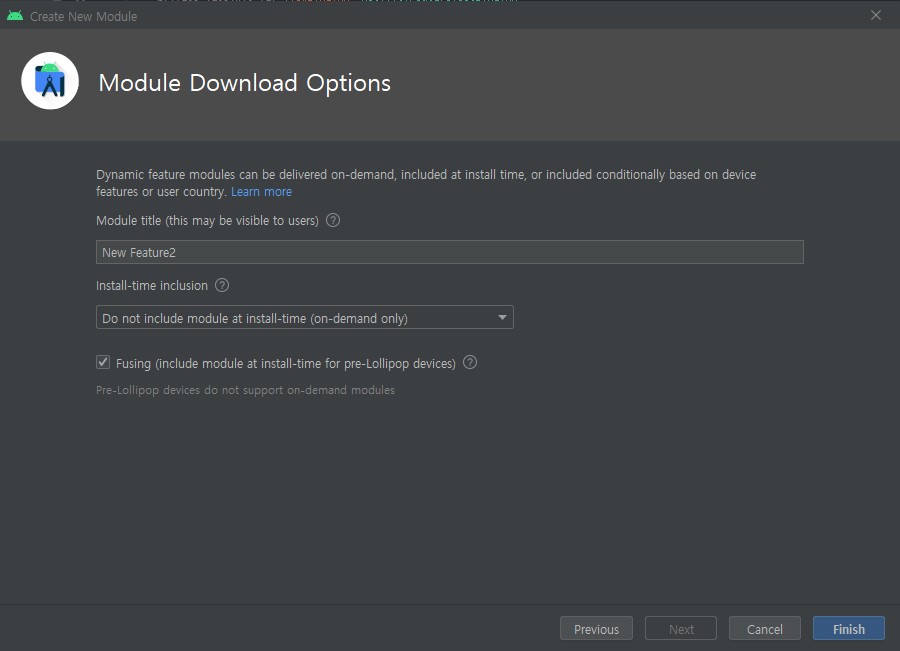
Task: Focus the Module title input field
Action: pos(449,252)
